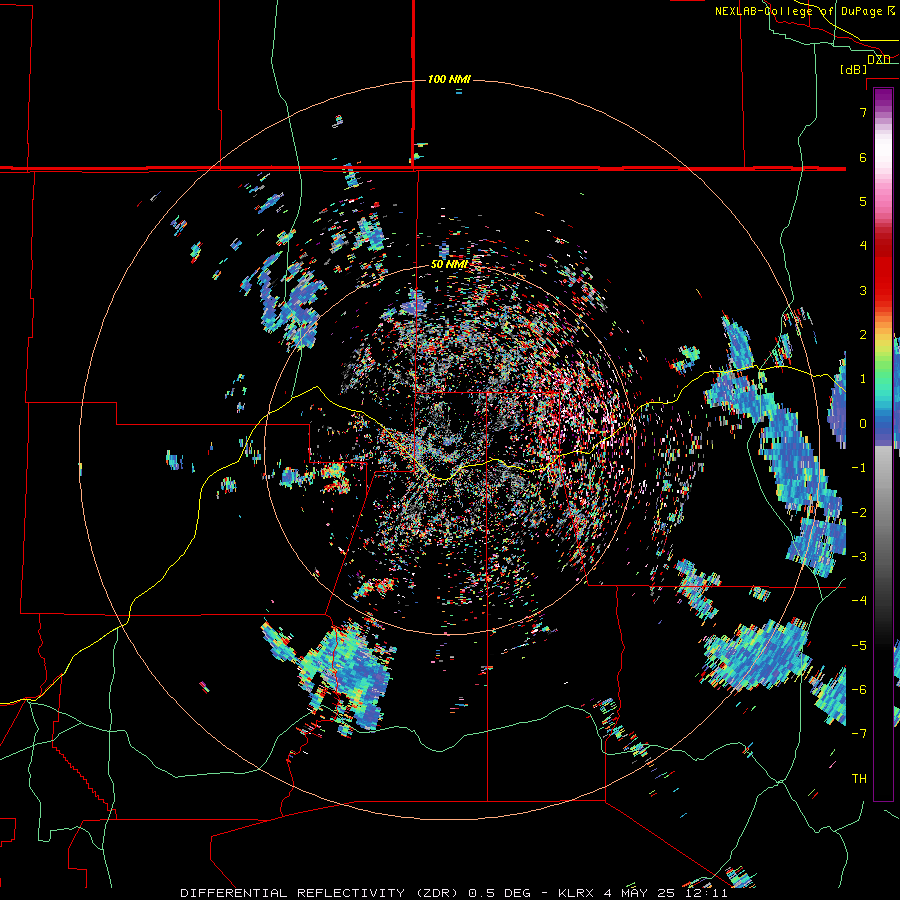
Task: Click the "12:11" timestamp text
Action: tap(707, 893)
